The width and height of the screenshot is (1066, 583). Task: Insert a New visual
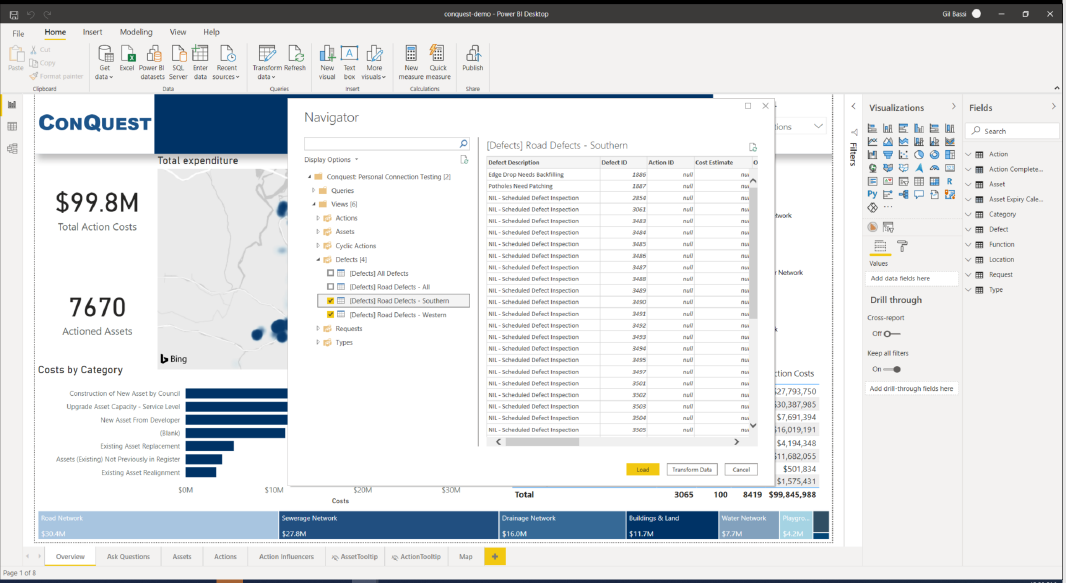(x=327, y=63)
